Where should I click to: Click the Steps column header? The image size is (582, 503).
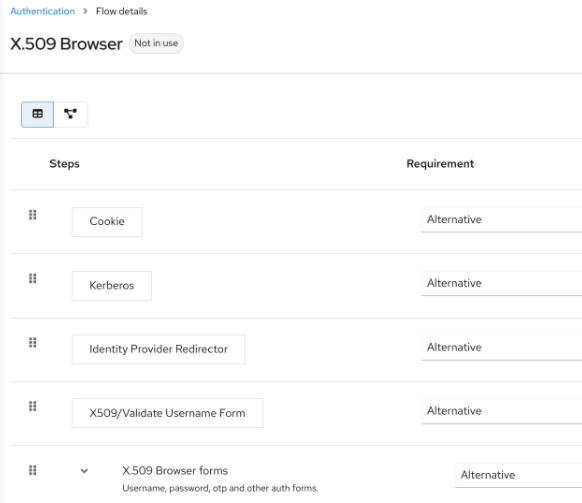(64, 164)
